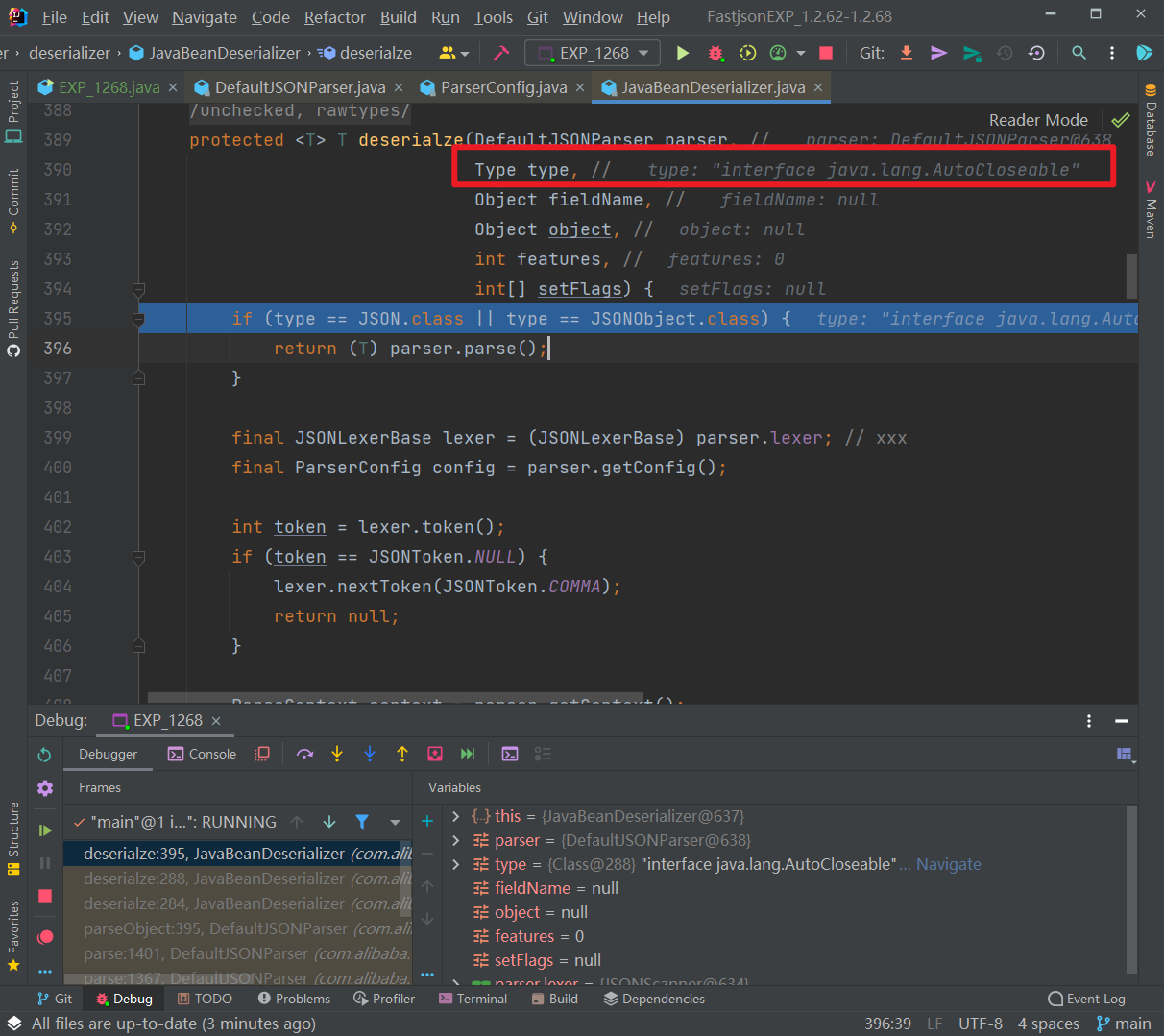
Task: Step into the current method call
Action: (337, 755)
